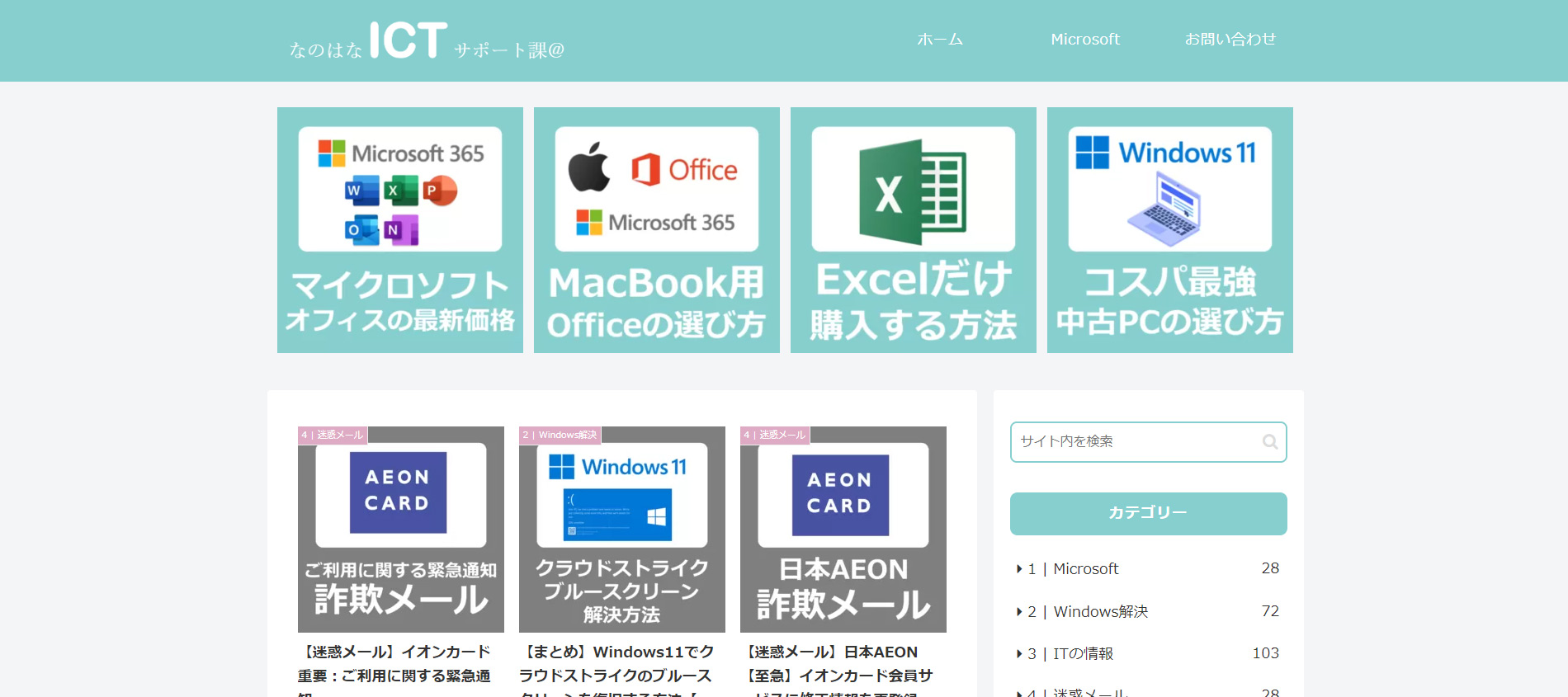1568x697 pixels.
Task: Click the count 103 for ITの情報
Action: (1266, 653)
